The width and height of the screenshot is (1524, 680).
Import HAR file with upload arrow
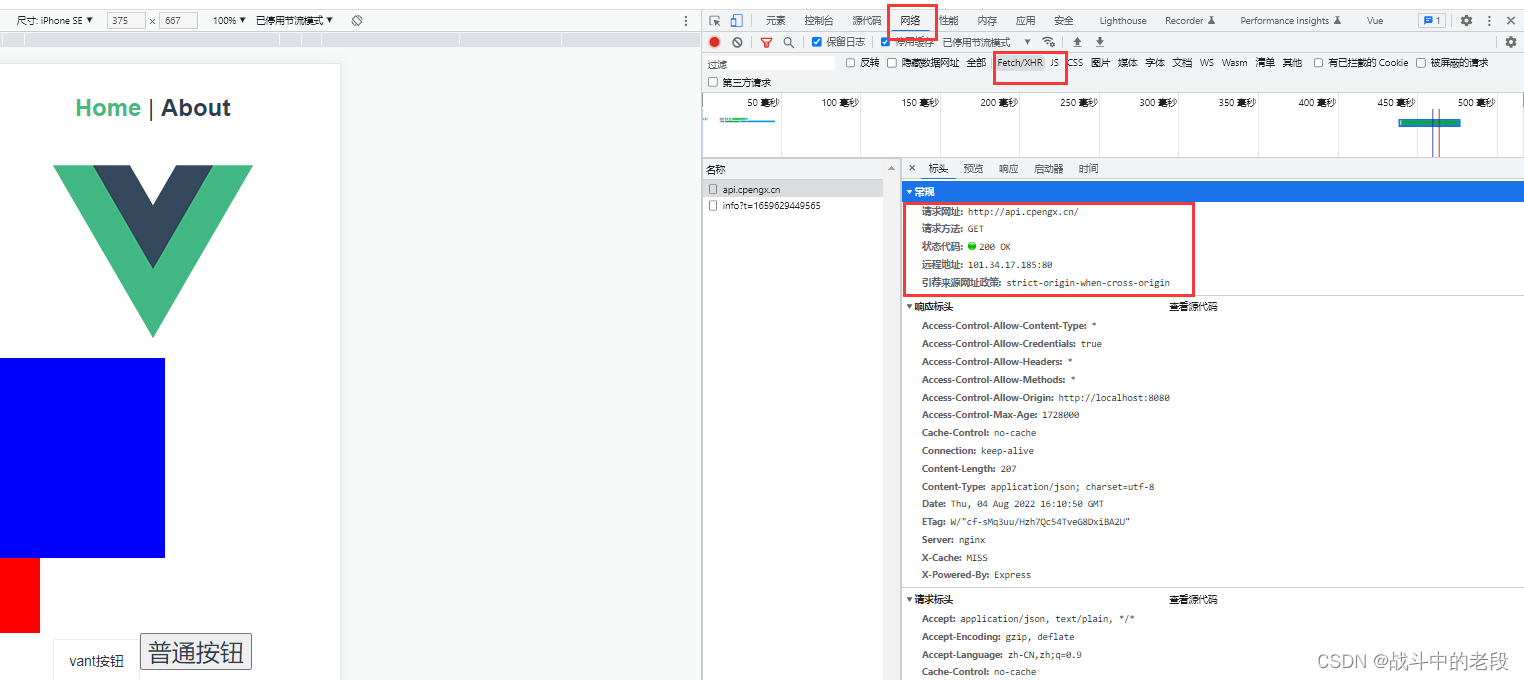(1077, 42)
